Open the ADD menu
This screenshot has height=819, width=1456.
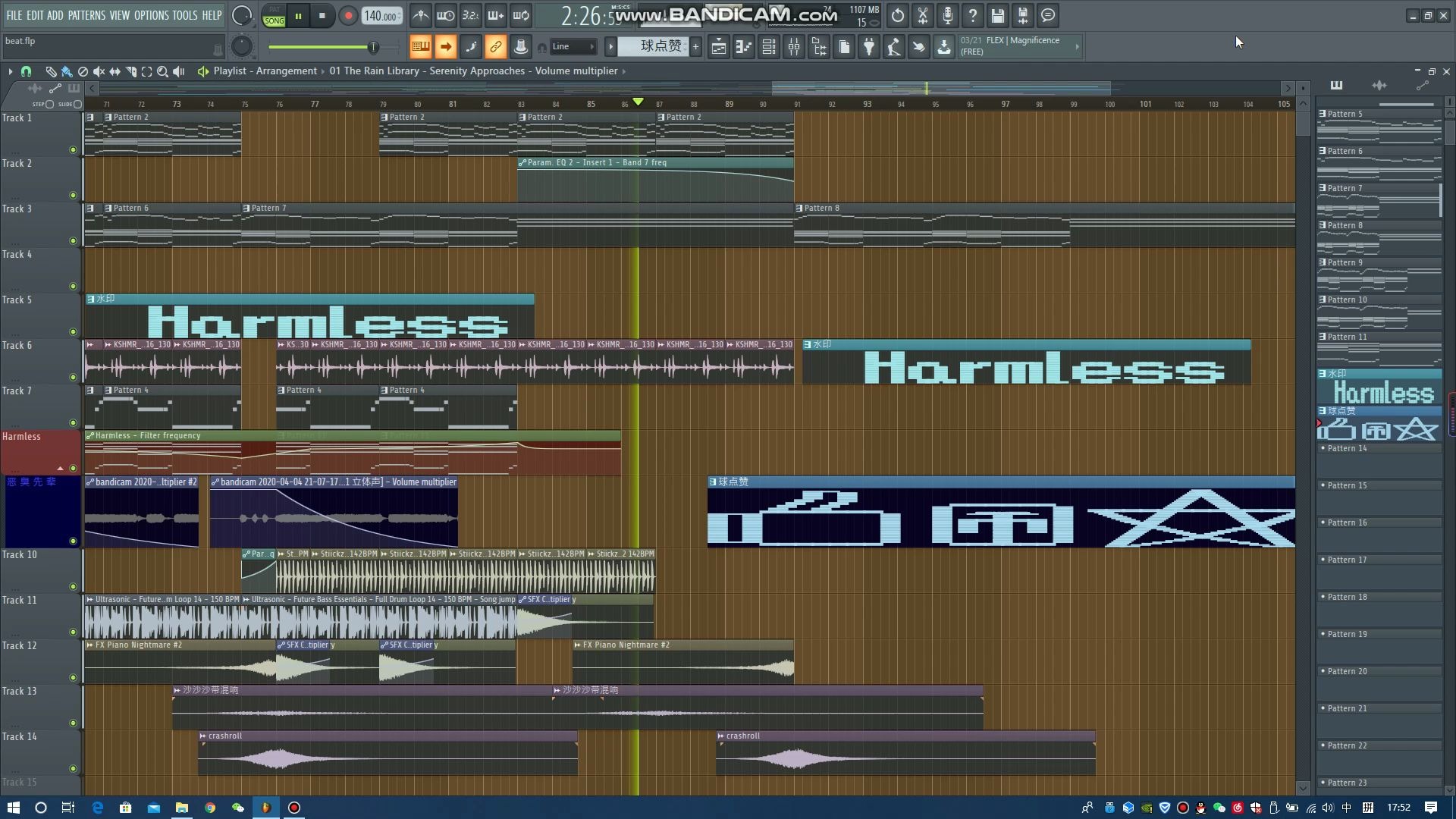(55, 15)
